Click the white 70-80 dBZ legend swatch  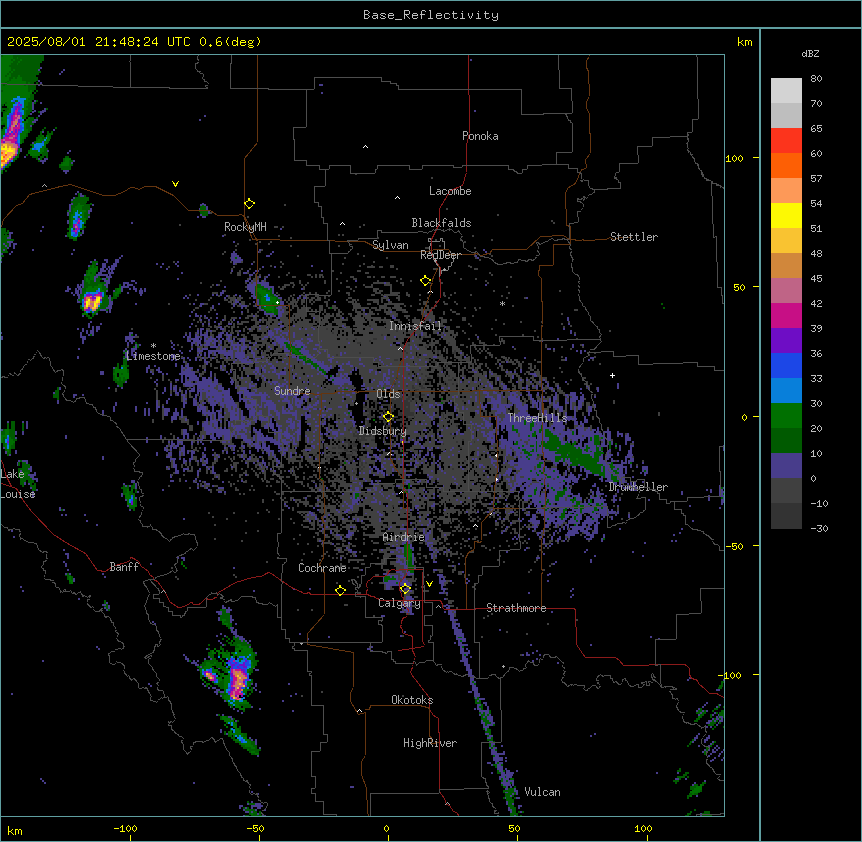[786, 90]
